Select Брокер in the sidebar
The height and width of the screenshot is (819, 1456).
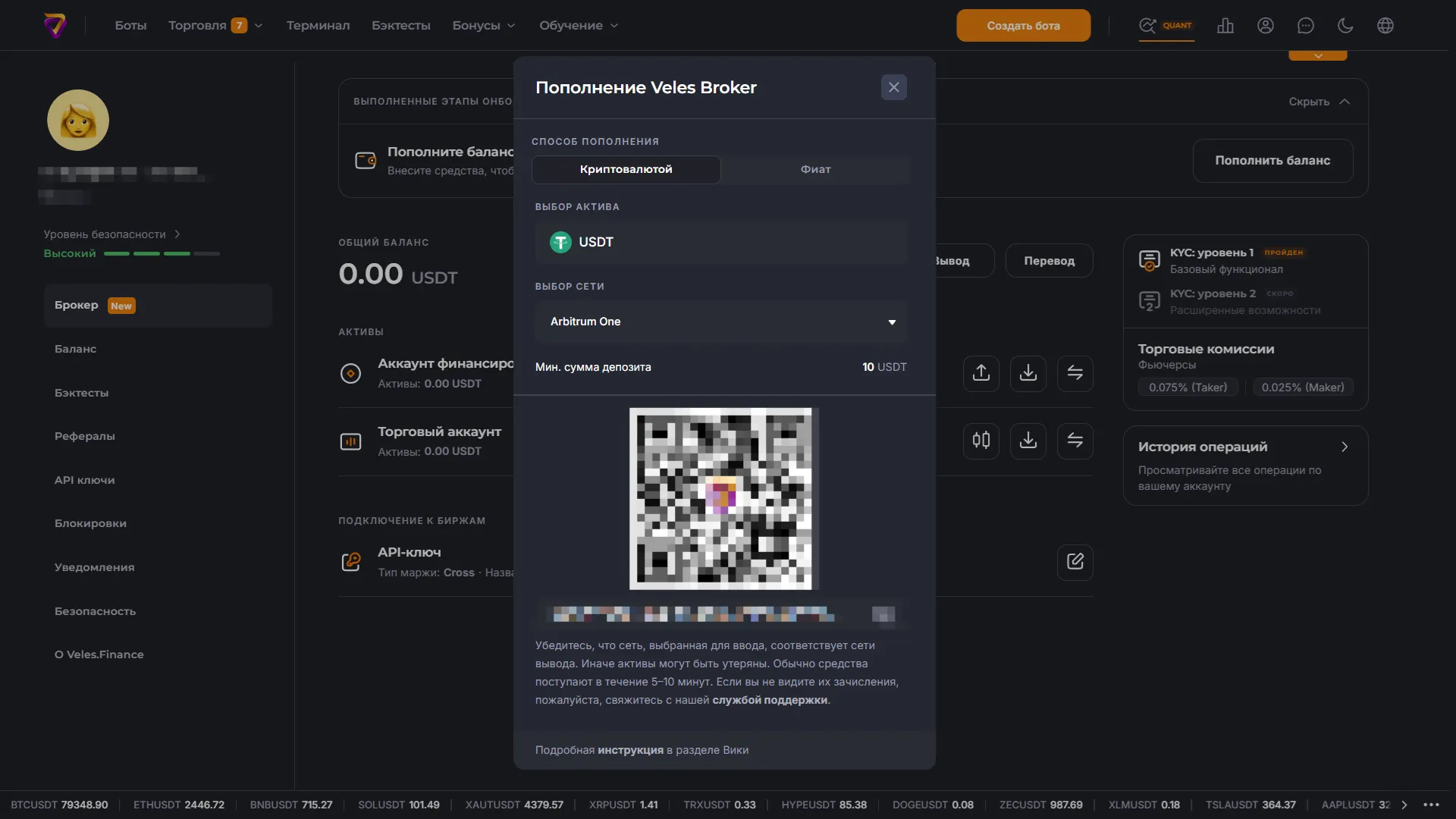(x=158, y=306)
